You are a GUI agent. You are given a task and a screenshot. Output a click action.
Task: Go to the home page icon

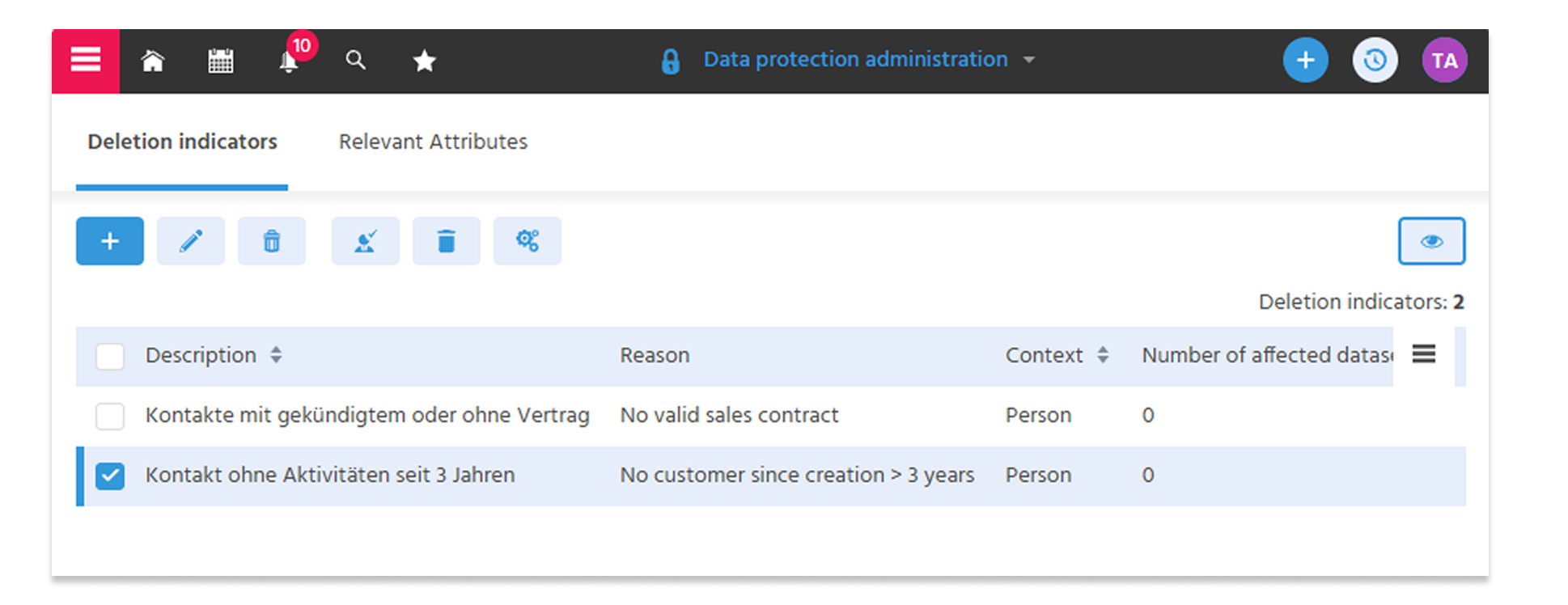click(153, 61)
